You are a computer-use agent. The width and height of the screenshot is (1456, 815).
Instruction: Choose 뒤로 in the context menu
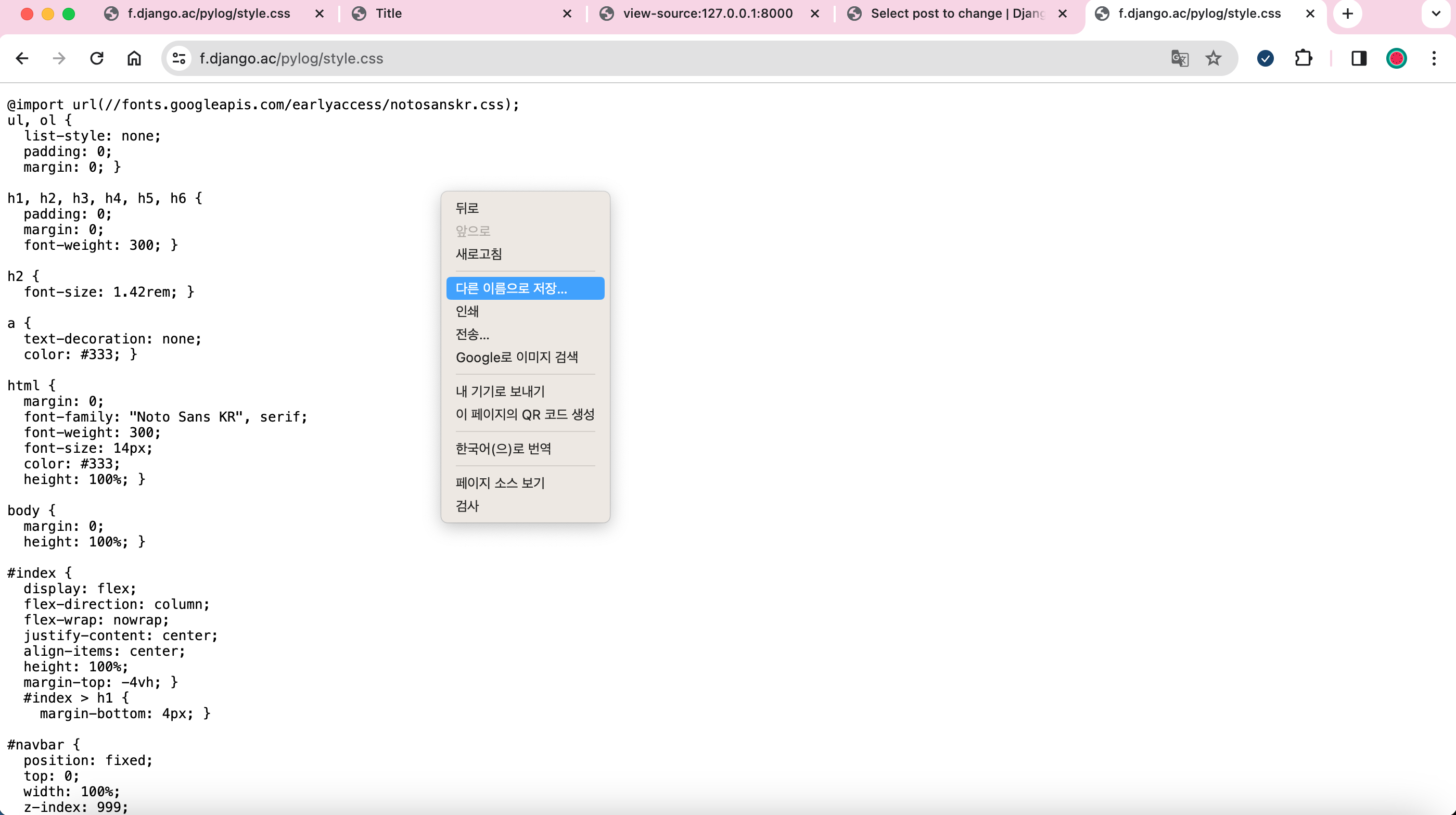pyautogui.click(x=525, y=208)
